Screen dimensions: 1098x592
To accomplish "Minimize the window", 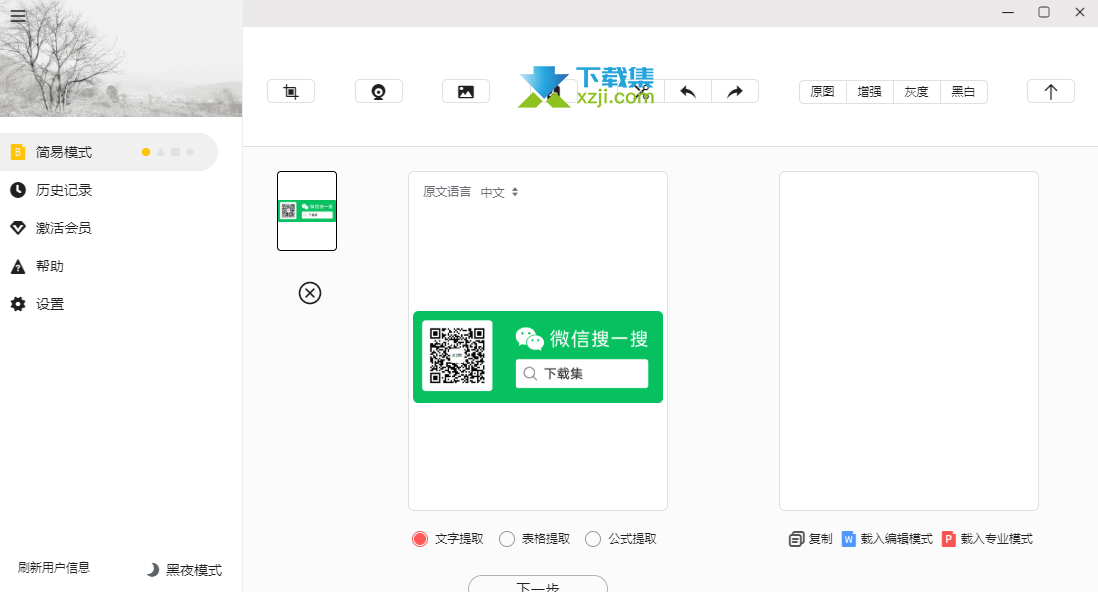I will 1008,13.
